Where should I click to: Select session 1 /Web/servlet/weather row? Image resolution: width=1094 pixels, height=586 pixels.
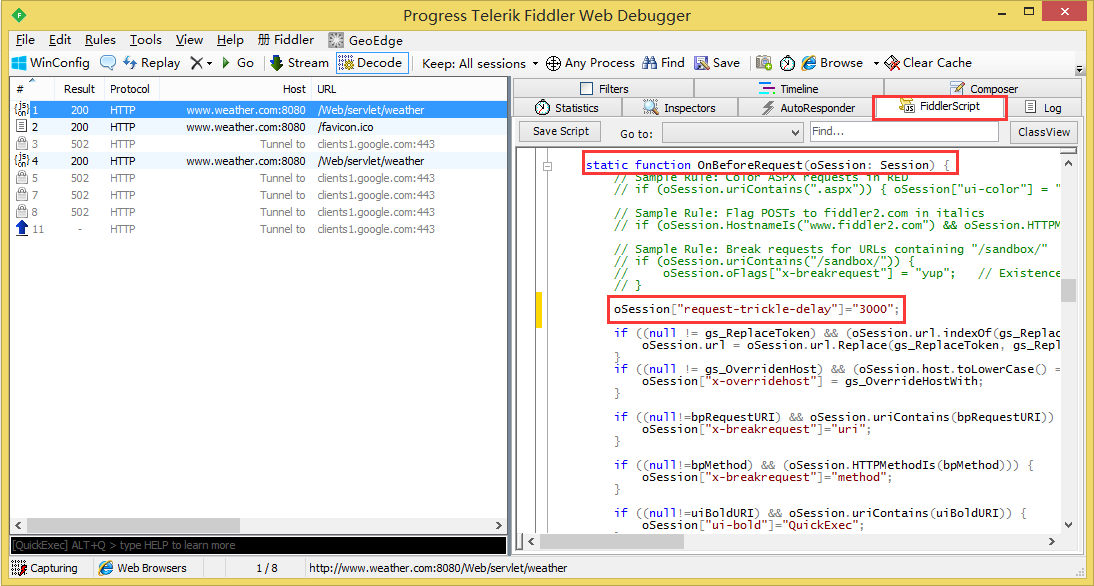click(x=258, y=110)
